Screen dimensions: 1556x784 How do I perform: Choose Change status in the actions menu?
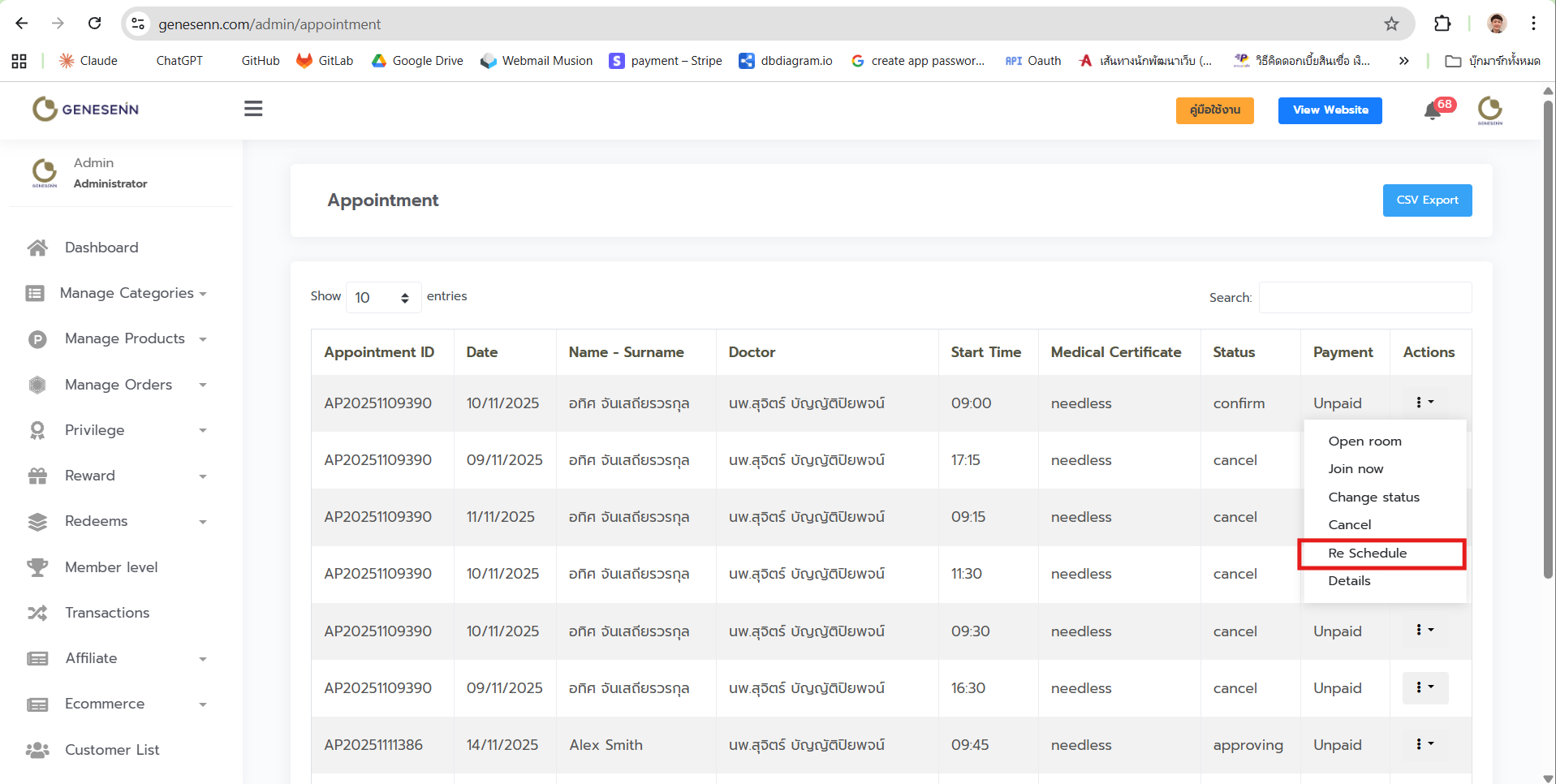[1373, 498]
